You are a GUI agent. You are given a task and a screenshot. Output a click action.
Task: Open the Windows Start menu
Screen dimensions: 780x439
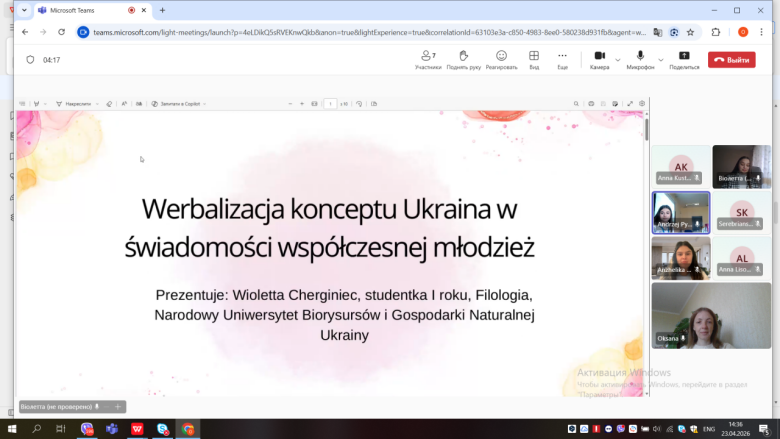12,429
